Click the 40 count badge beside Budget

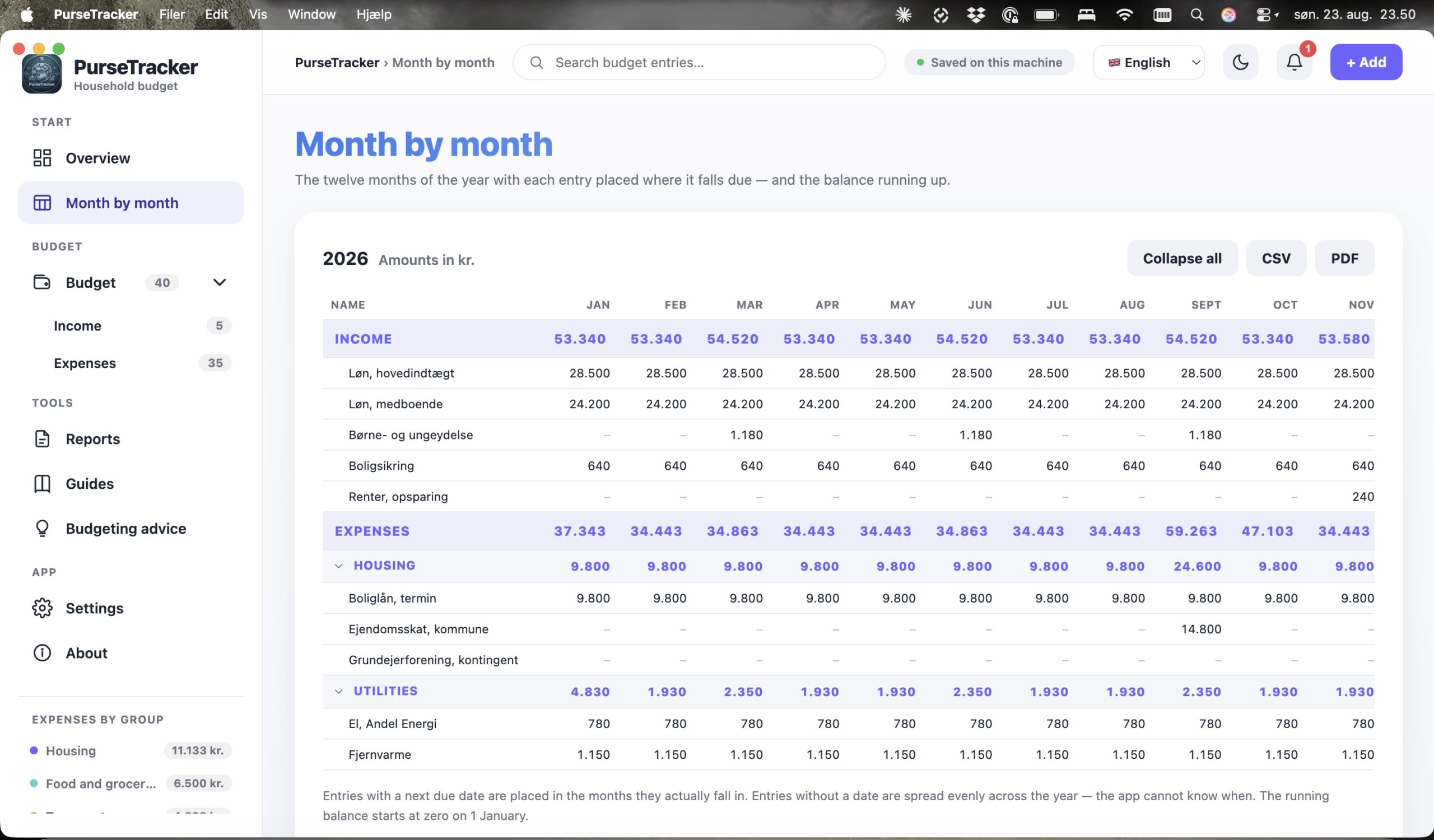click(162, 282)
